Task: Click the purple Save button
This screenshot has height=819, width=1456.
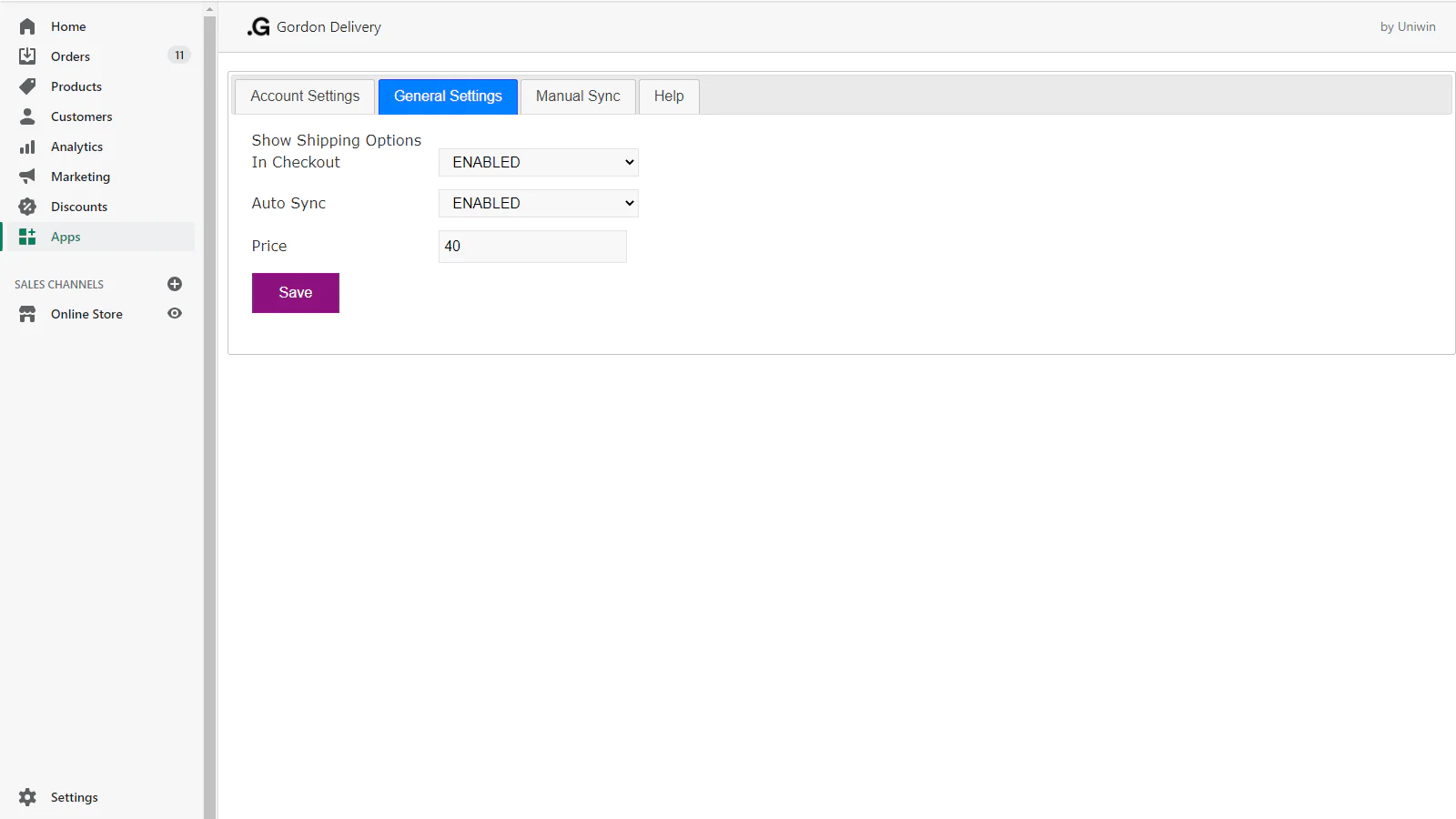Action: pos(296,293)
